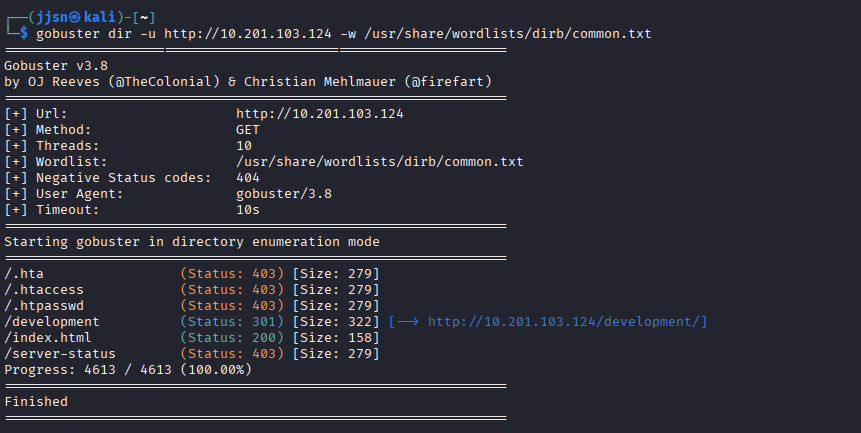Click the URL in the gobuster command
The width and height of the screenshot is (861, 433).
coord(250,34)
